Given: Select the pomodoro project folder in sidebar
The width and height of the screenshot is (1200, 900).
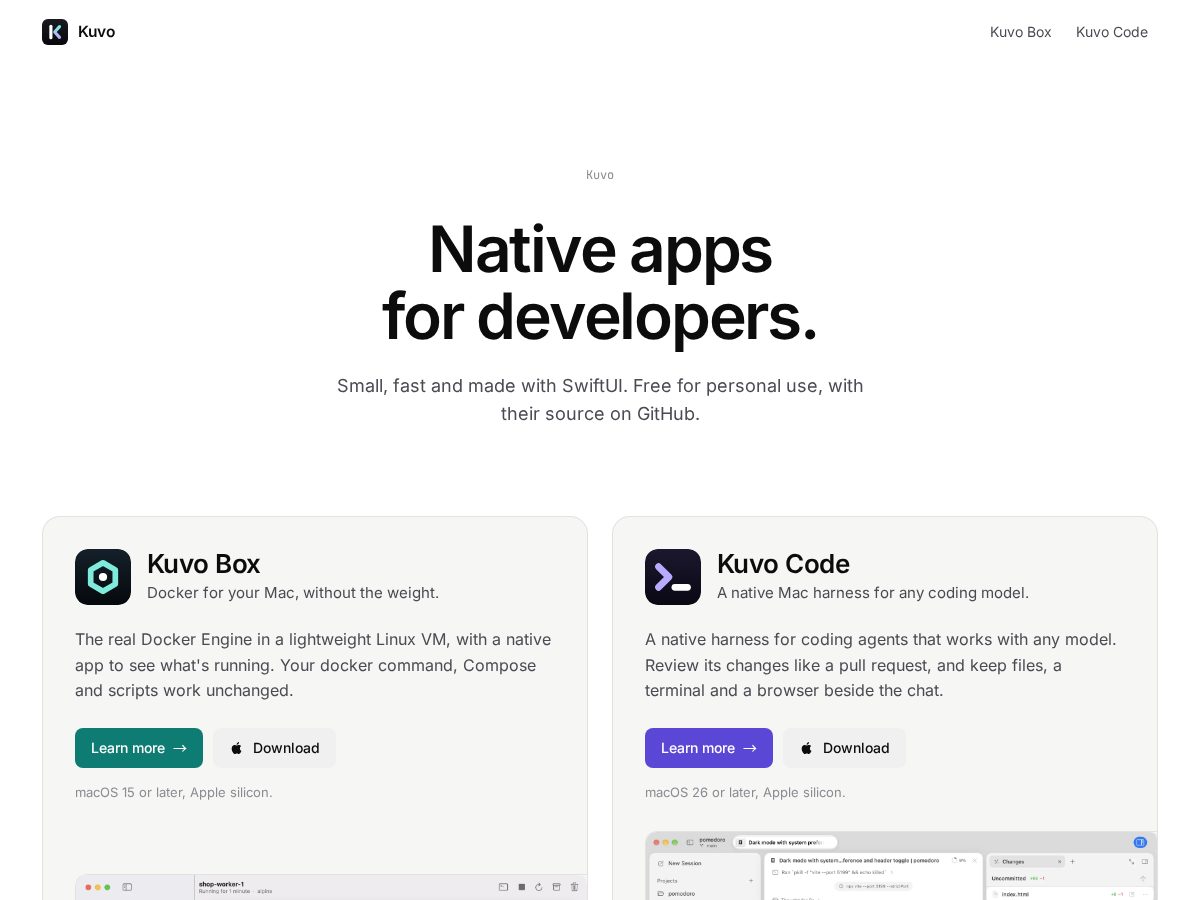Looking at the screenshot, I should click(x=681, y=893).
